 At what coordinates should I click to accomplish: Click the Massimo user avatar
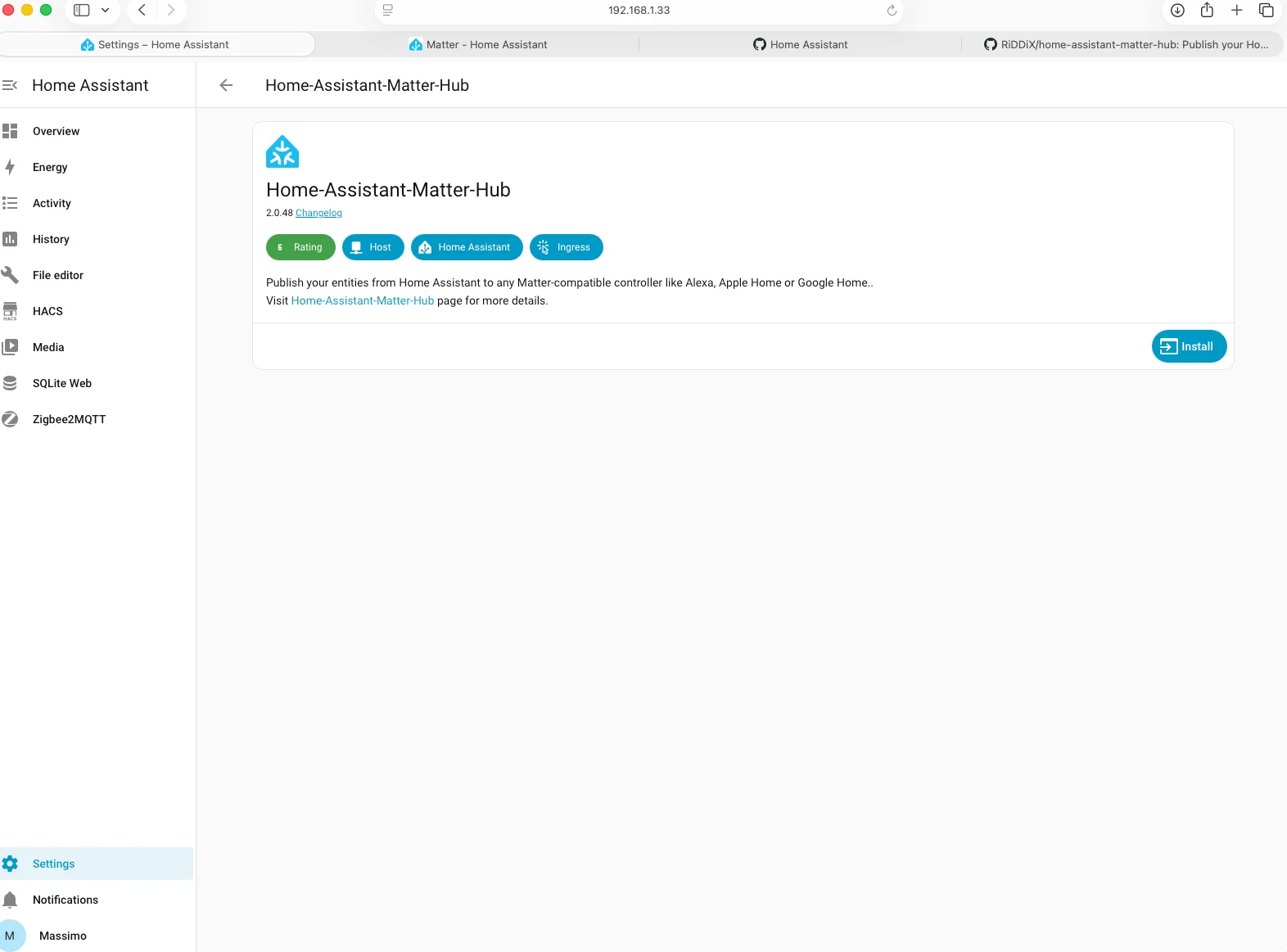click(10, 936)
